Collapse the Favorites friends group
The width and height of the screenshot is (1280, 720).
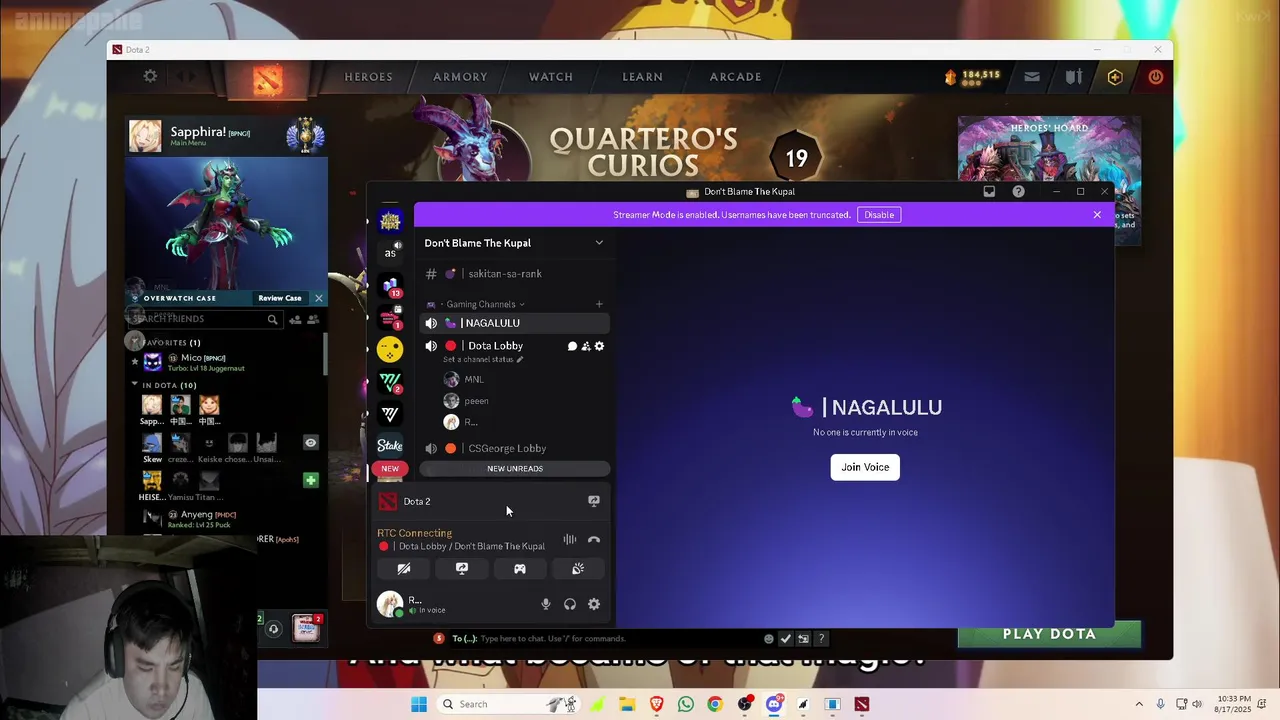135,342
